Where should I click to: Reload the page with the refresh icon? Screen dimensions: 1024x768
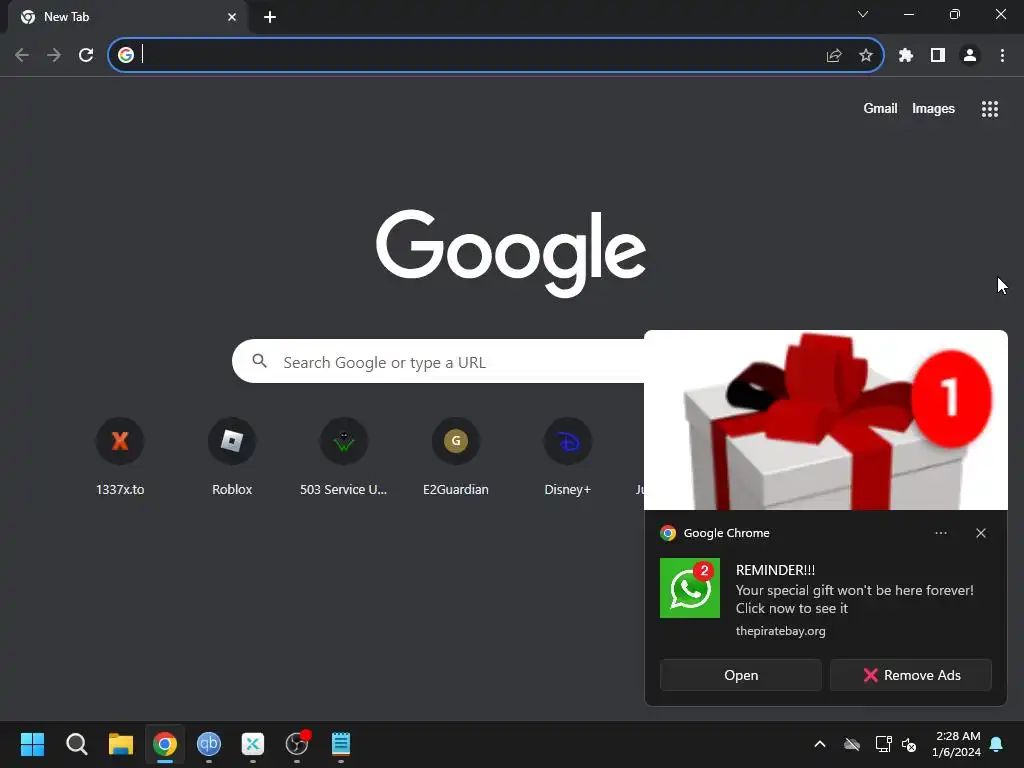(86, 56)
